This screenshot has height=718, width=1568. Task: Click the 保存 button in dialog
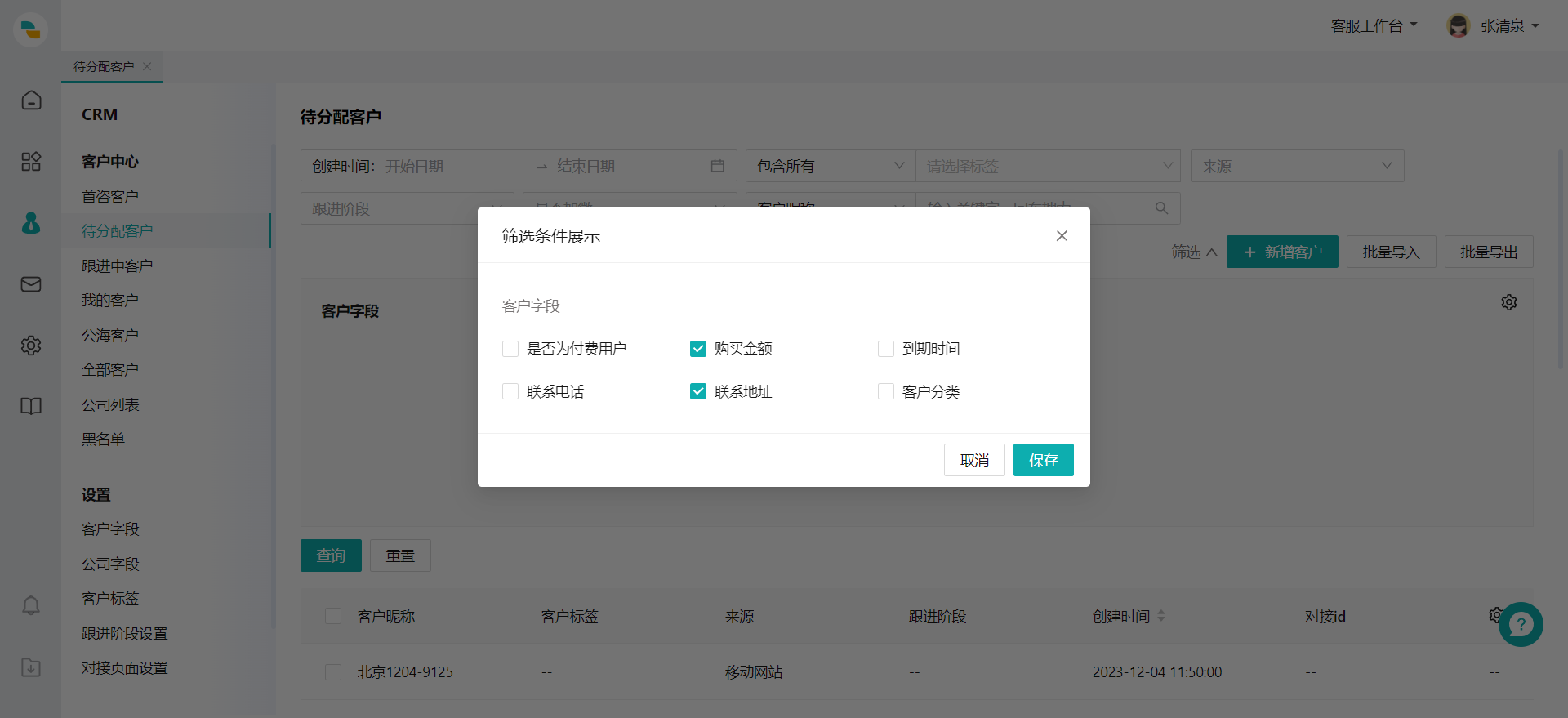[1044, 460]
